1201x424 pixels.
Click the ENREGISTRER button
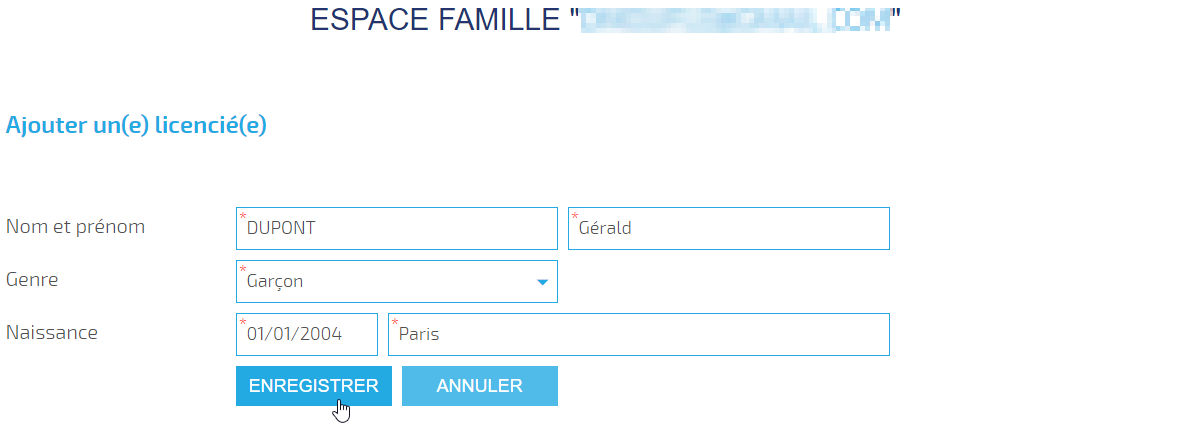coord(314,386)
